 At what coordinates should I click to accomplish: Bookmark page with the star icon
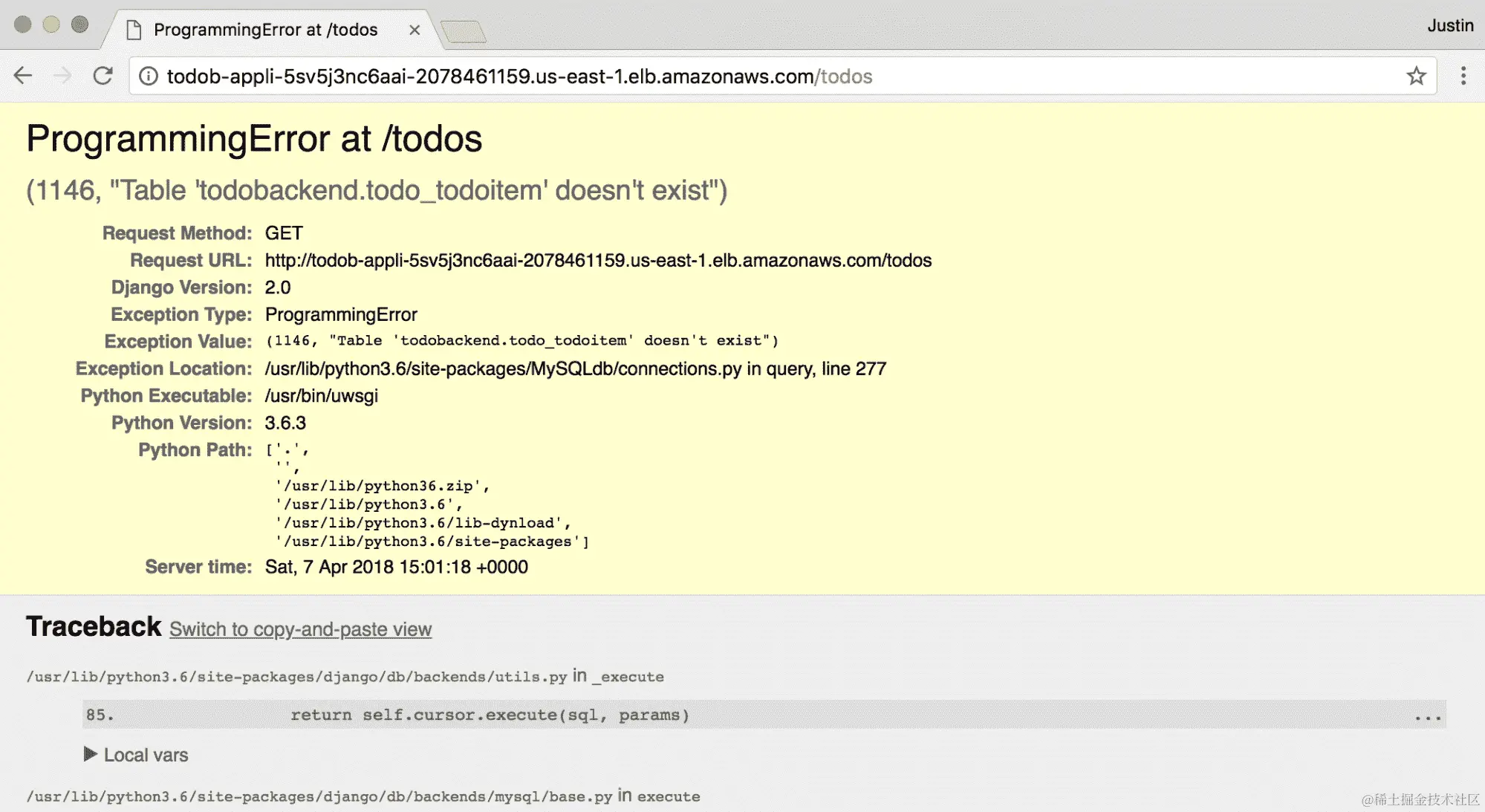point(1416,76)
